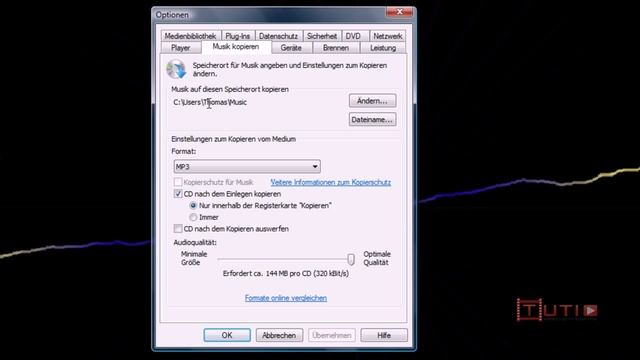Click the Minimale Größe label
640x360 pixels.
tap(193, 258)
